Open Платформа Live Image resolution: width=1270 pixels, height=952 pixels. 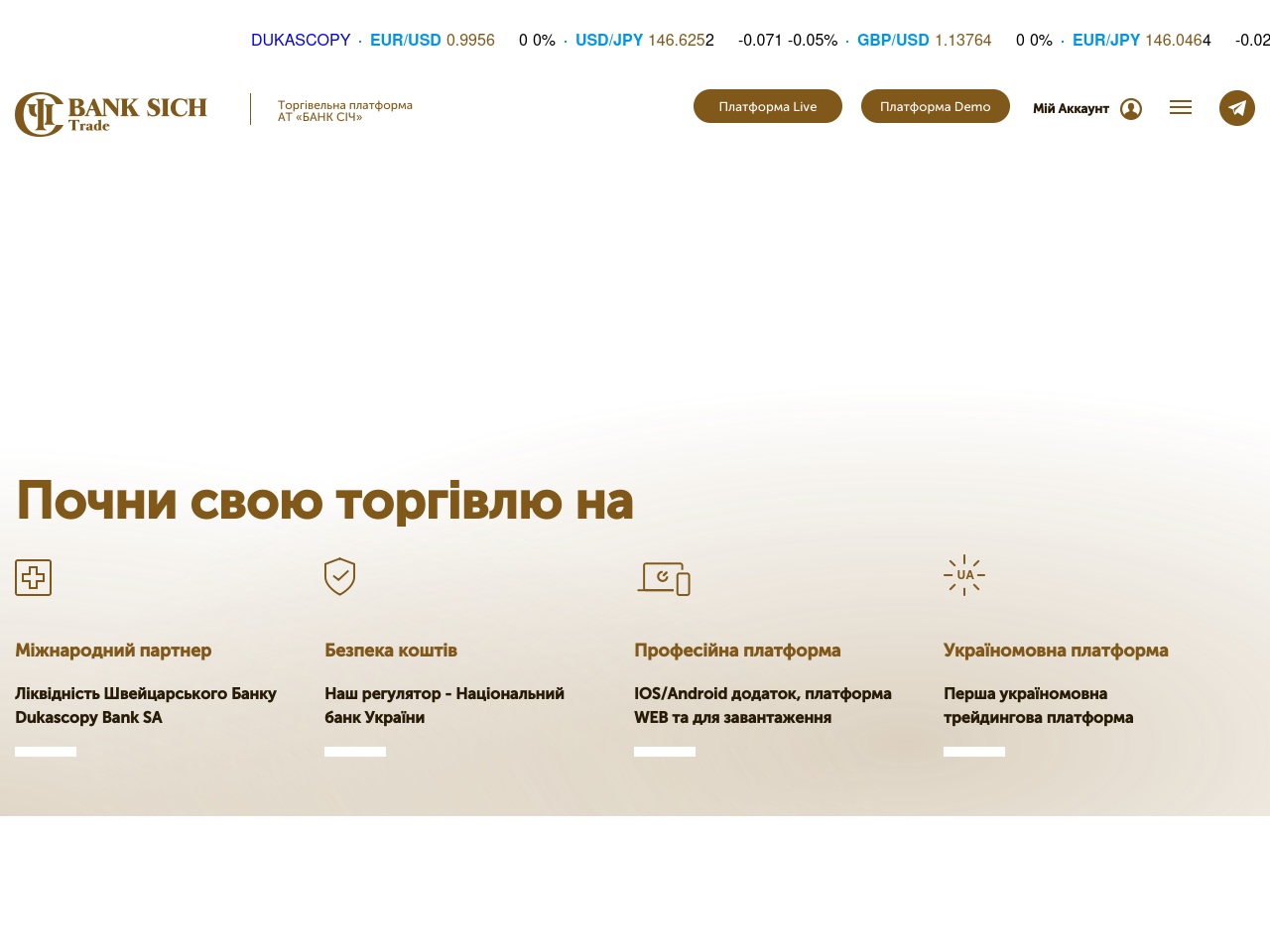(x=768, y=106)
